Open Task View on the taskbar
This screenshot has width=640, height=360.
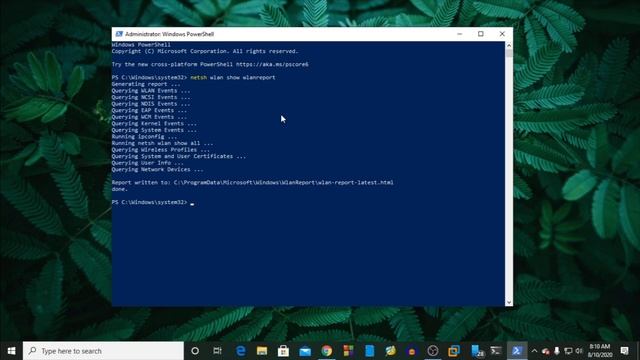(217, 351)
